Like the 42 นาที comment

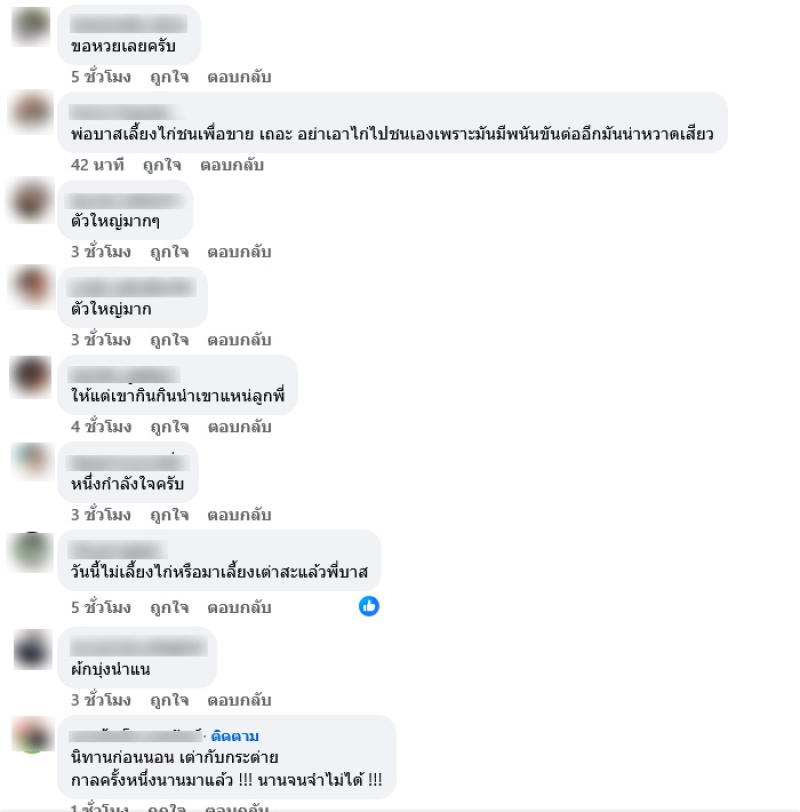pyautogui.click(x=162, y=165)
